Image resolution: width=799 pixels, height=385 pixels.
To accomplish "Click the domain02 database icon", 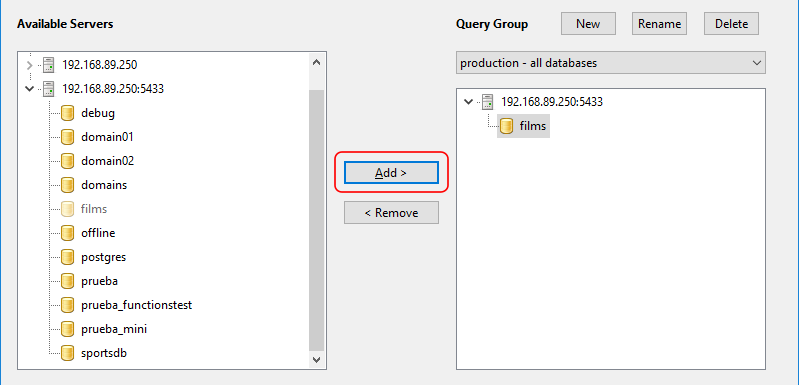I will (68, 161).
